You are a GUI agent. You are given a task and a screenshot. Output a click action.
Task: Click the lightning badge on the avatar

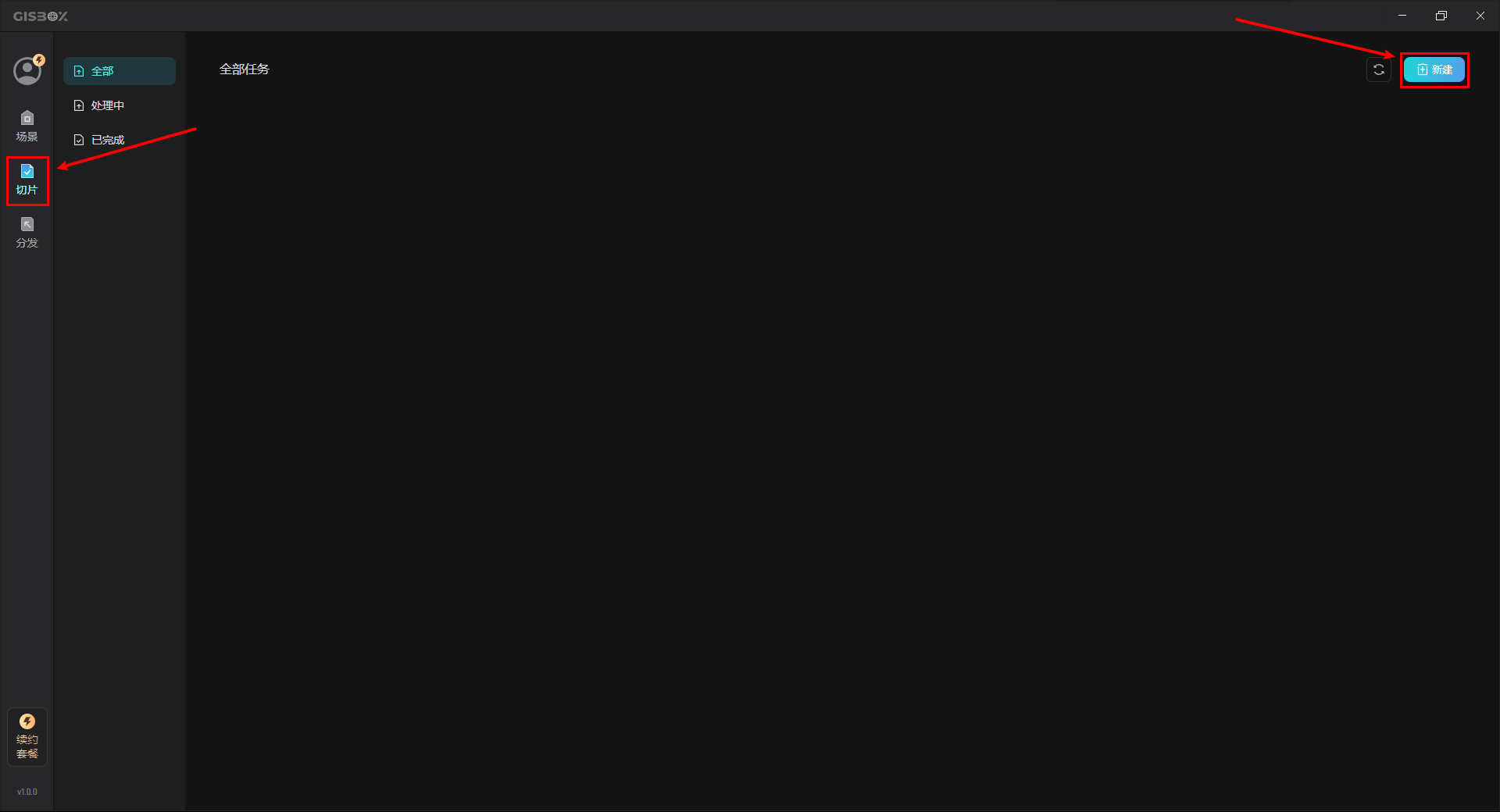[x=39, y=60]
